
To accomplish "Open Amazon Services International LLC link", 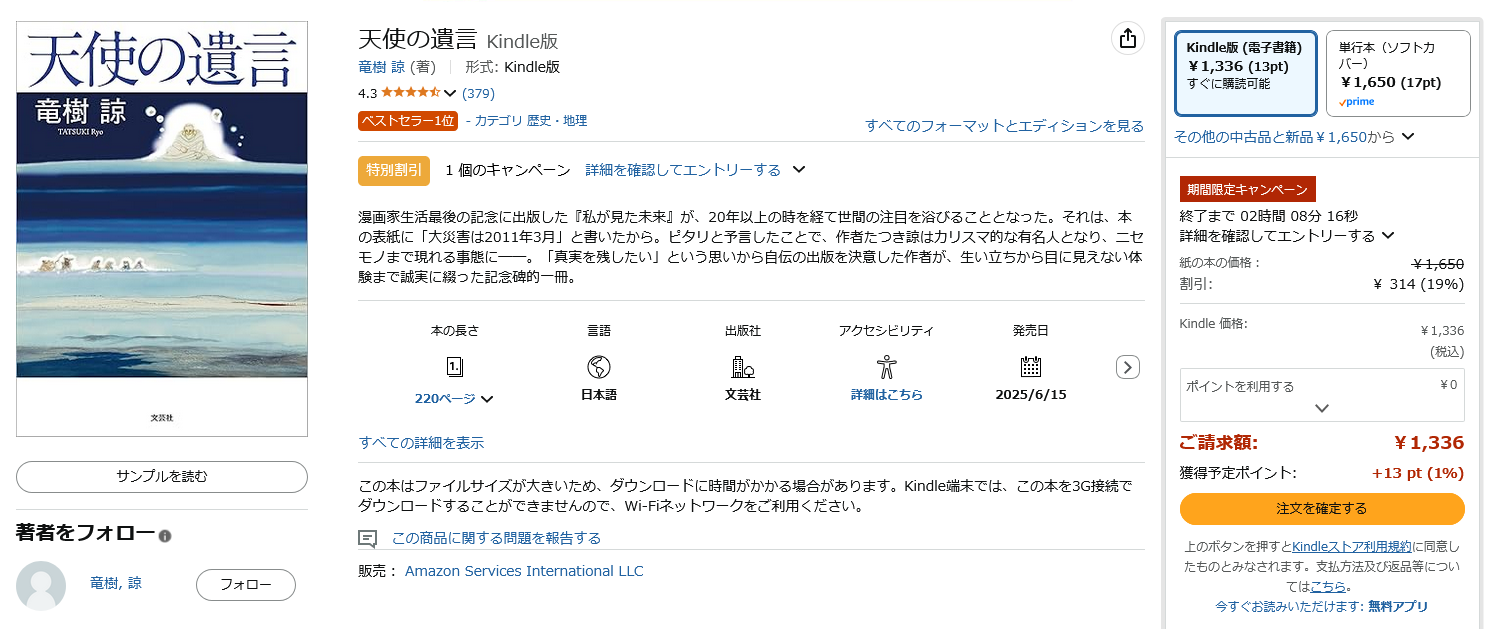I will [524, 571].
